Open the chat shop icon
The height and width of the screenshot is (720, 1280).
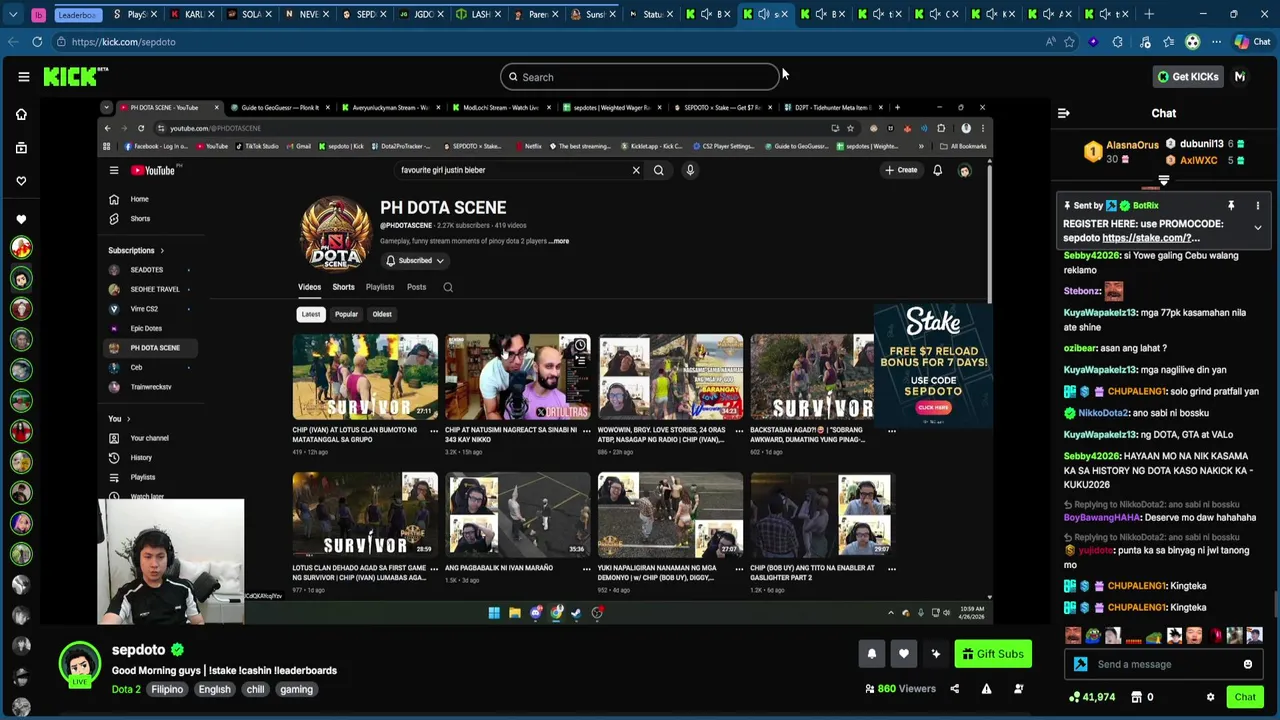click(x=1137, y=697)
